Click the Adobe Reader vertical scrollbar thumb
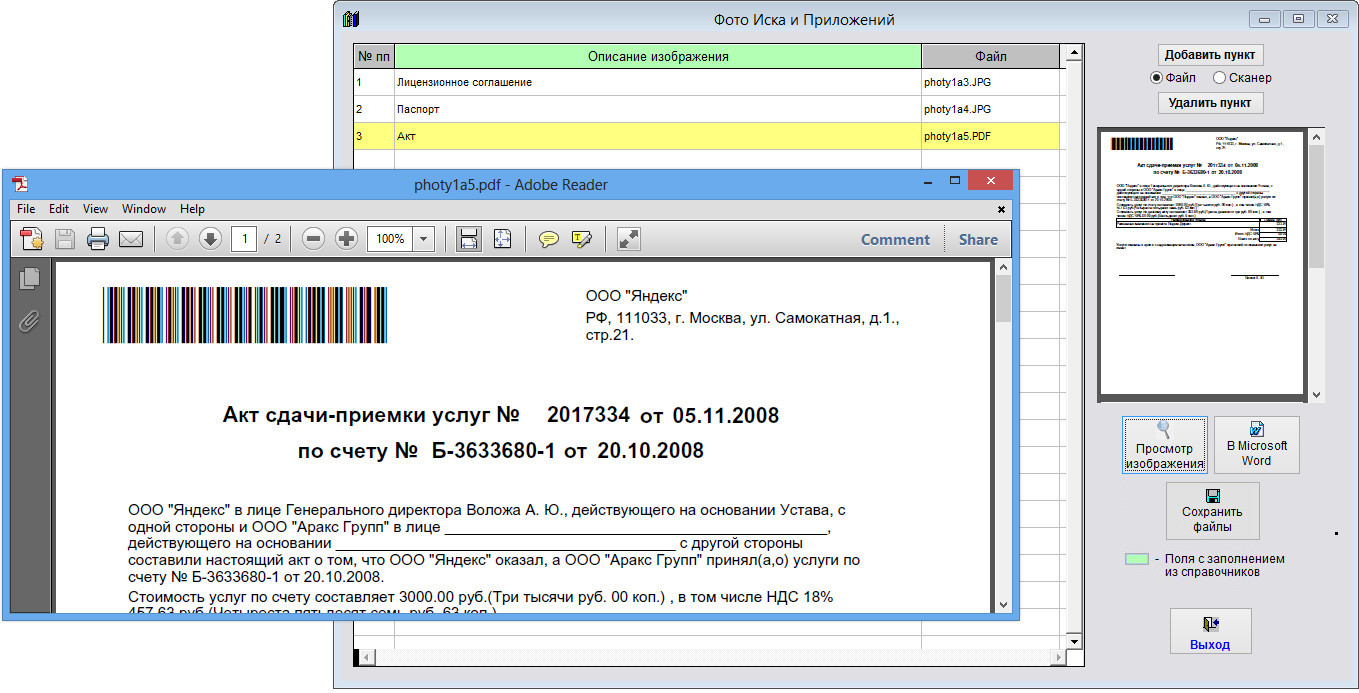Image resolution: width=1359 pixels, height=693 pixels. coord(1003,298)
